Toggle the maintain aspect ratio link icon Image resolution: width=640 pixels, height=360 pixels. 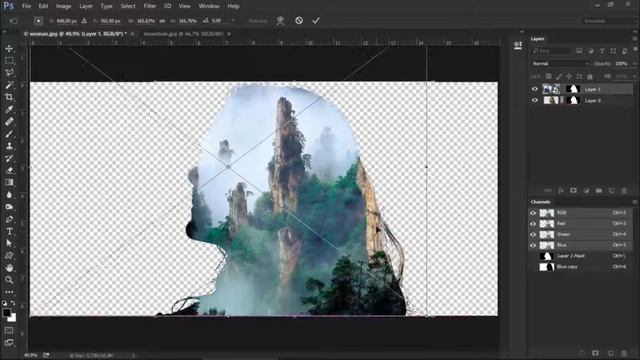pyautogui.click(x=162, y=21)
